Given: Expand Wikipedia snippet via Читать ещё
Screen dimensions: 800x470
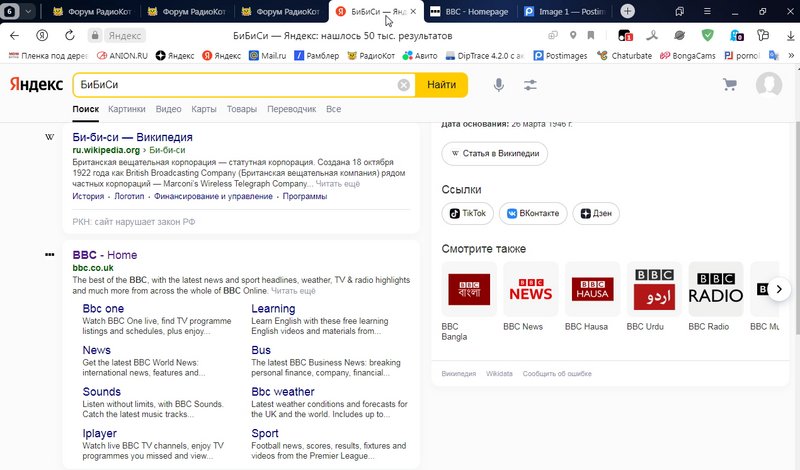Looking at the screenshot, I should tap(337, 184).
